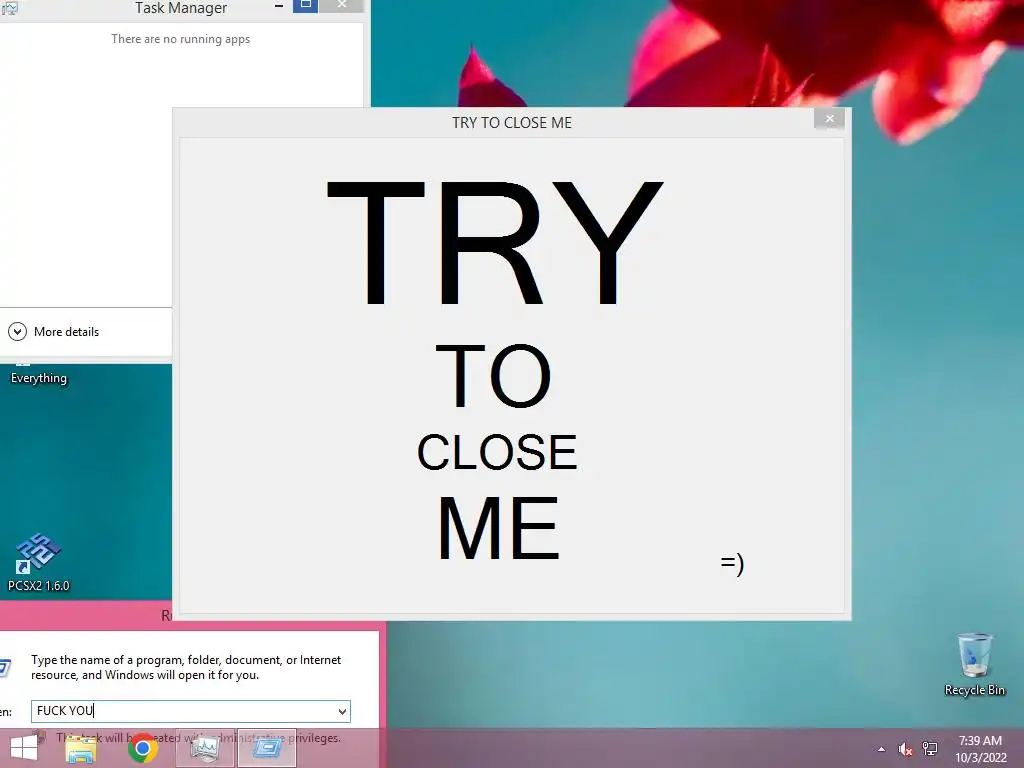Open the Run dialog's combo box dropdown arrow
Viewport: 1024px width, 768px height.
click(342, 711)
